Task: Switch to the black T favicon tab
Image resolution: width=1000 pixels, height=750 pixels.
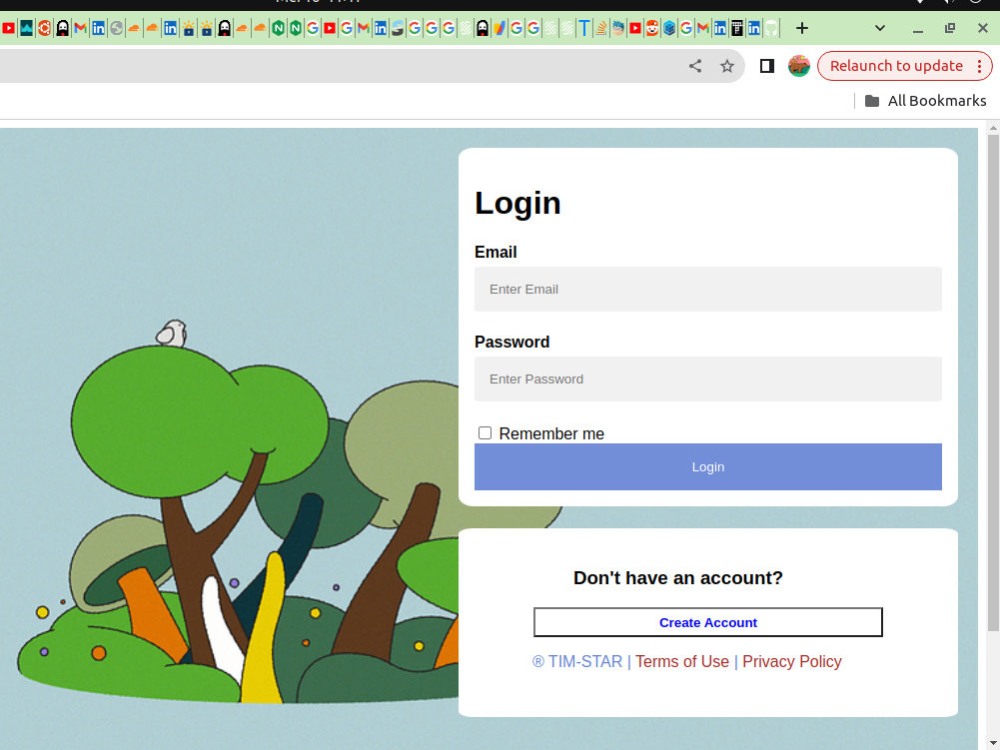Action: pyautogui.click(x=737, y=28)
